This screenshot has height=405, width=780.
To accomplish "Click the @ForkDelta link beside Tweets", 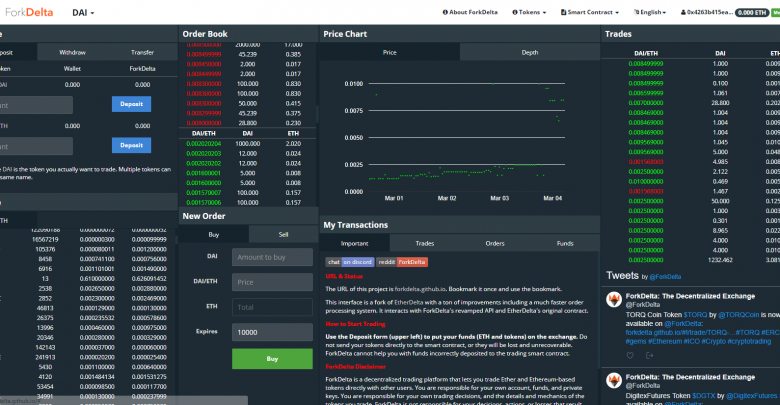I will 665,277.
